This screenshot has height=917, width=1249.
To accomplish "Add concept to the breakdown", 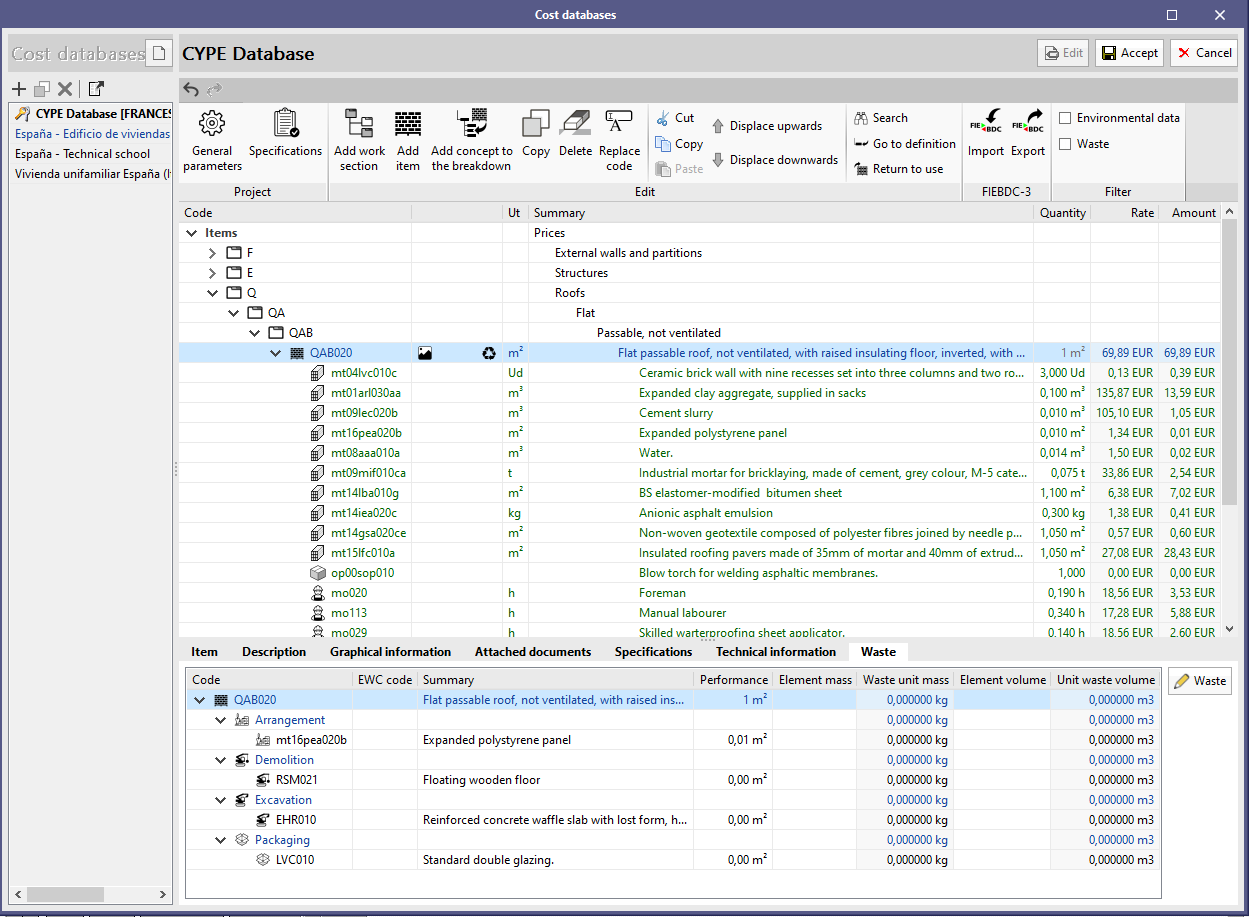I will [x=472, y=140].
